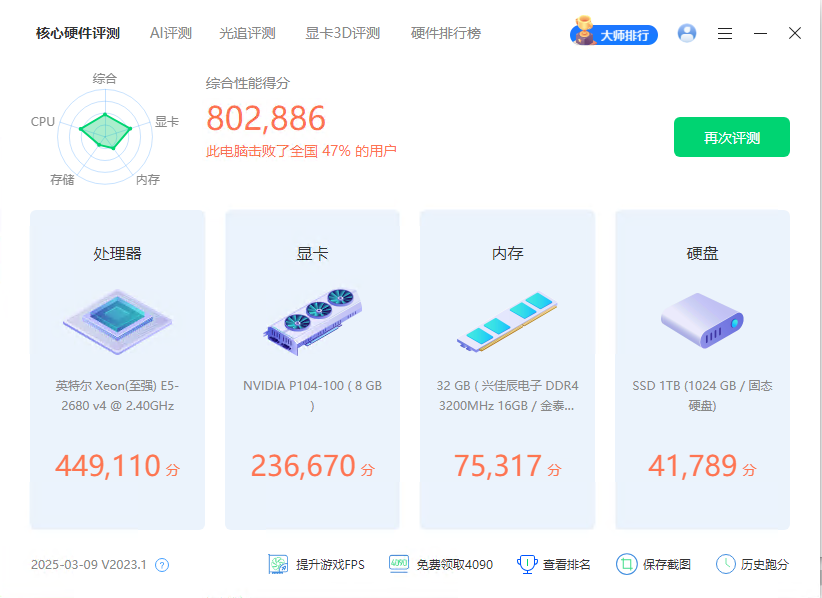Click the graphics card illustration
The width and height of the screenshot is (822, 598).
click(312, 322)
